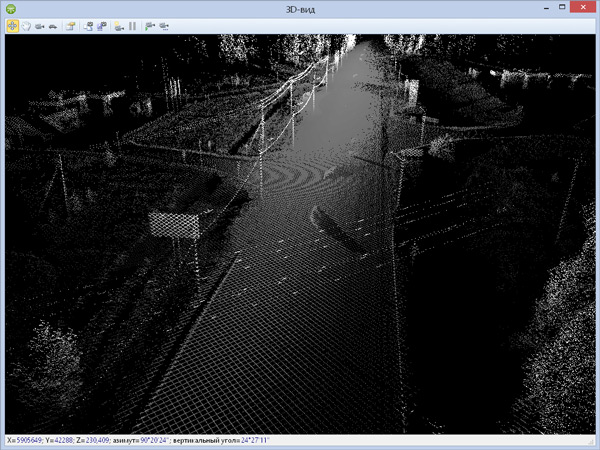Click the вертикальный угол value in status bar
The image size is (600, 450).
click(x=256, y=441)
